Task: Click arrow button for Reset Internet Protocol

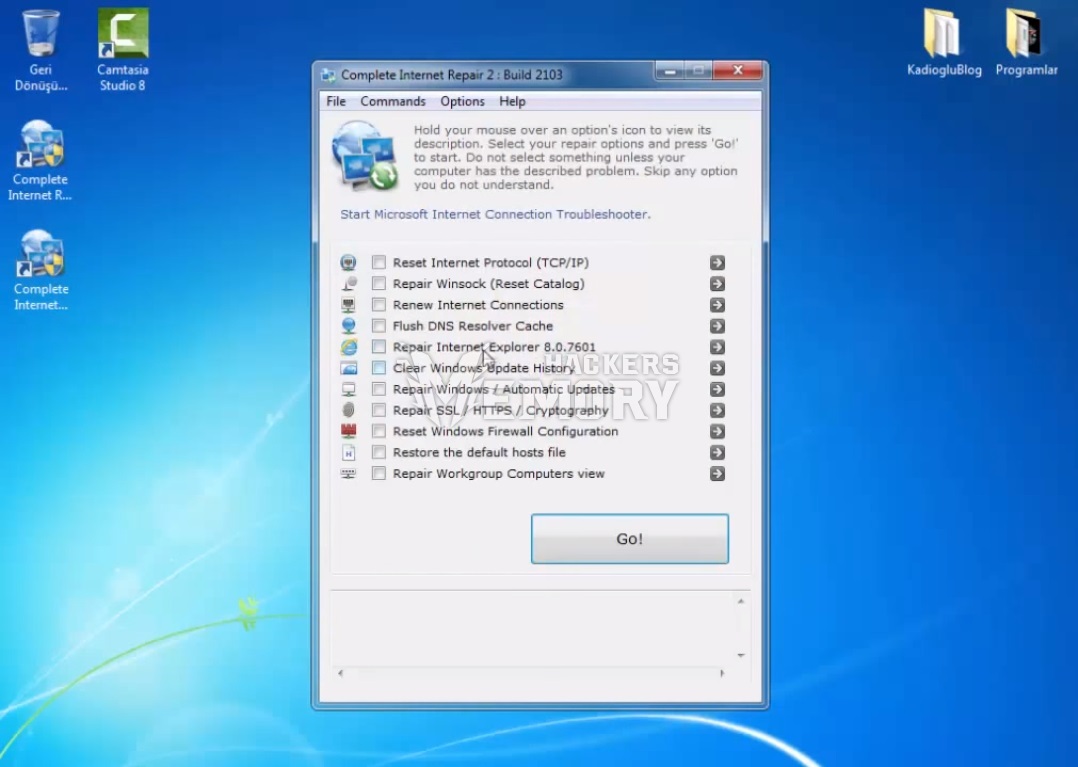Action: (x=717, y=263)
